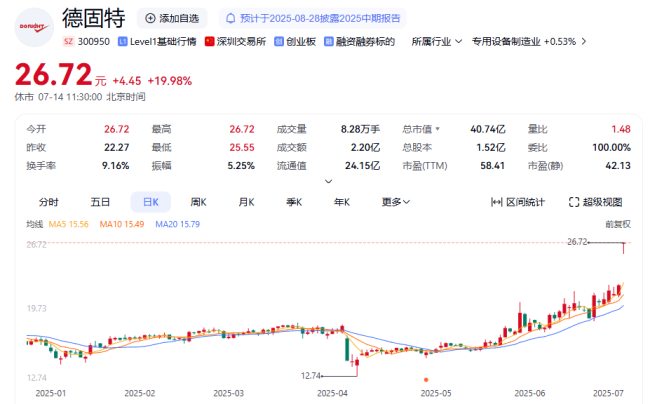The width and height of the screenshot is (650, 404).
Task: Open 区间统计 range statistics tool
Action: pyautogui.click(x=518, y=202)
